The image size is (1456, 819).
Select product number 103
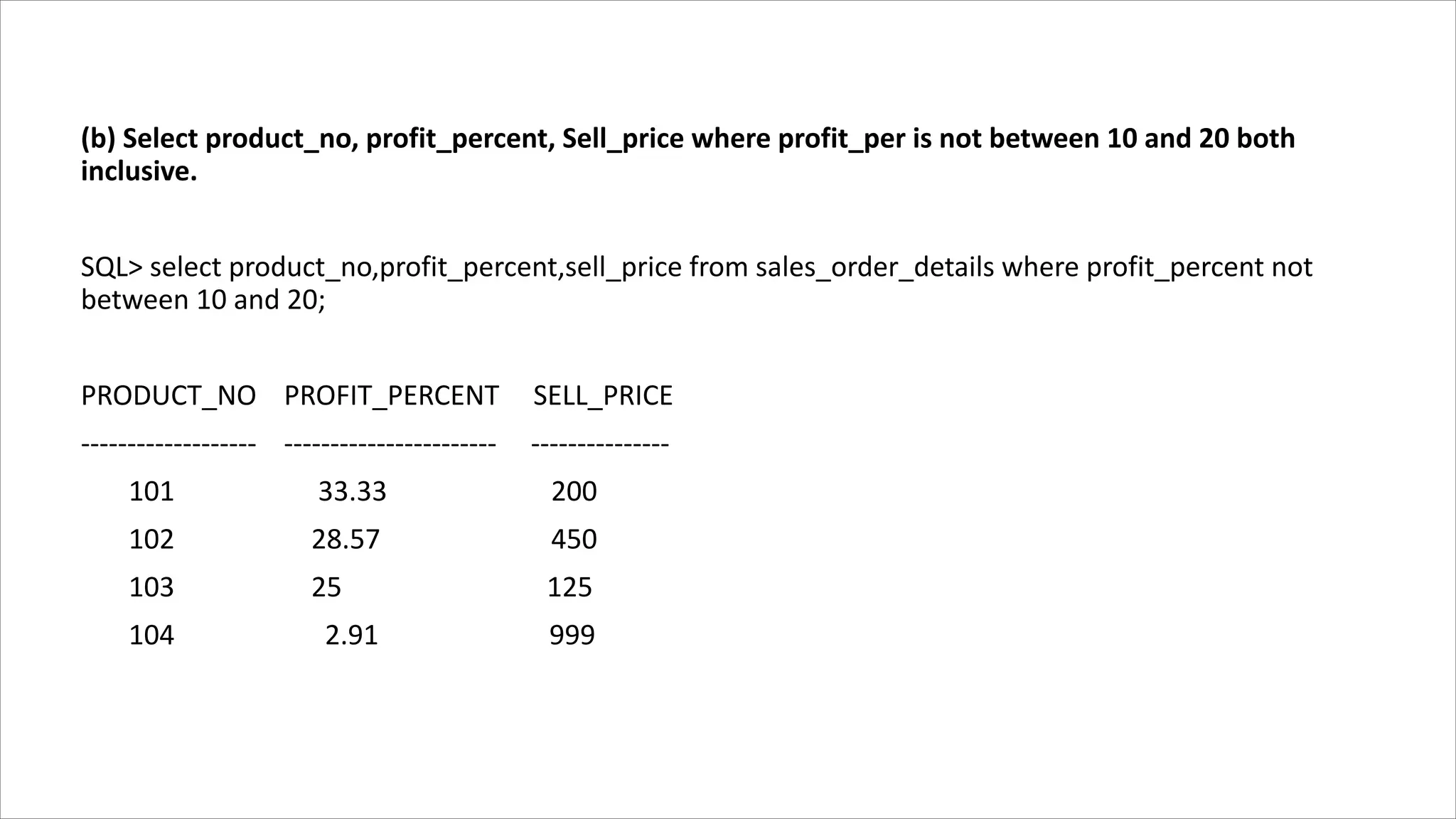151,587
